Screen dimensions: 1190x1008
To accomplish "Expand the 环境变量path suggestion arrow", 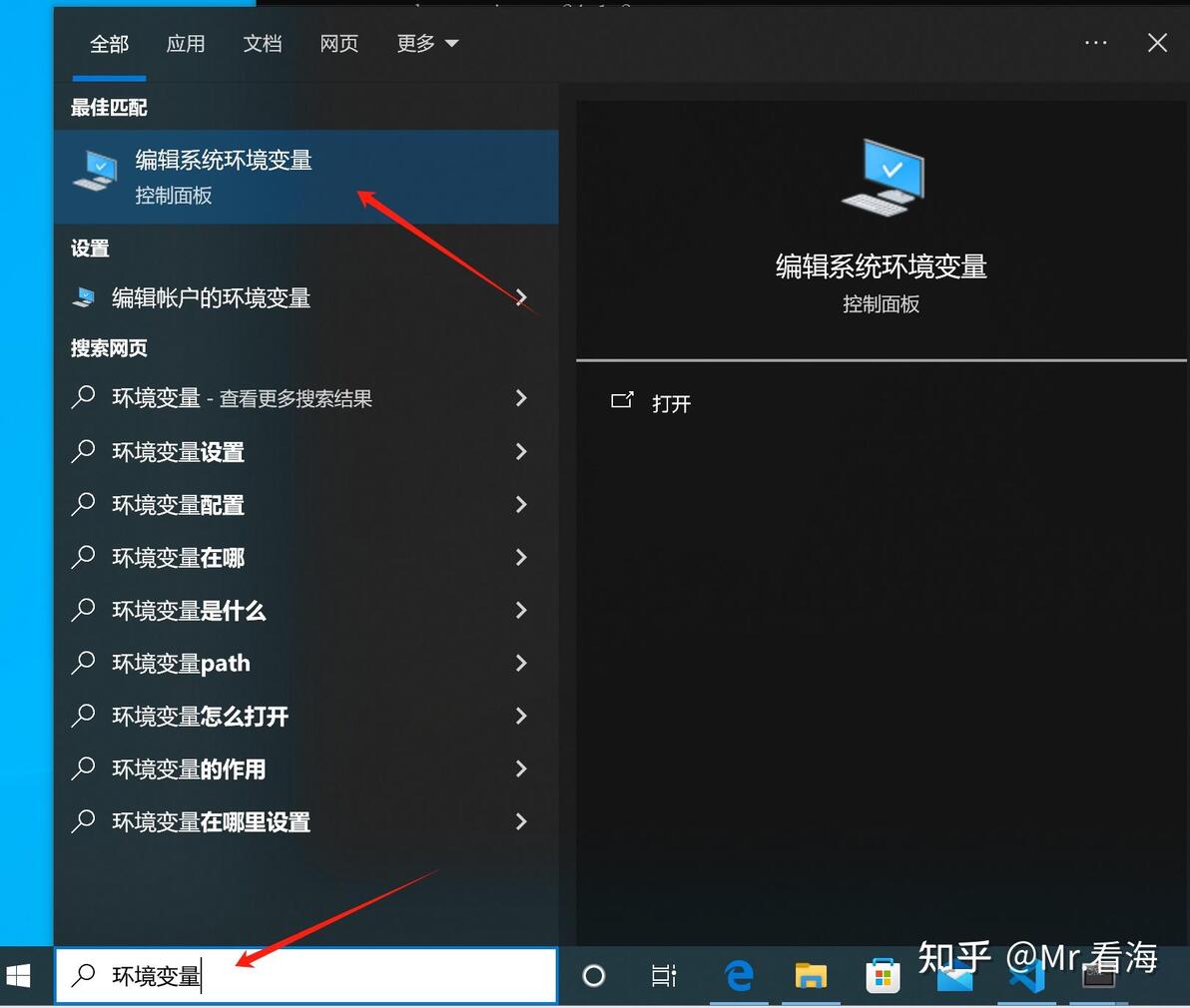I will coord(521,663).
